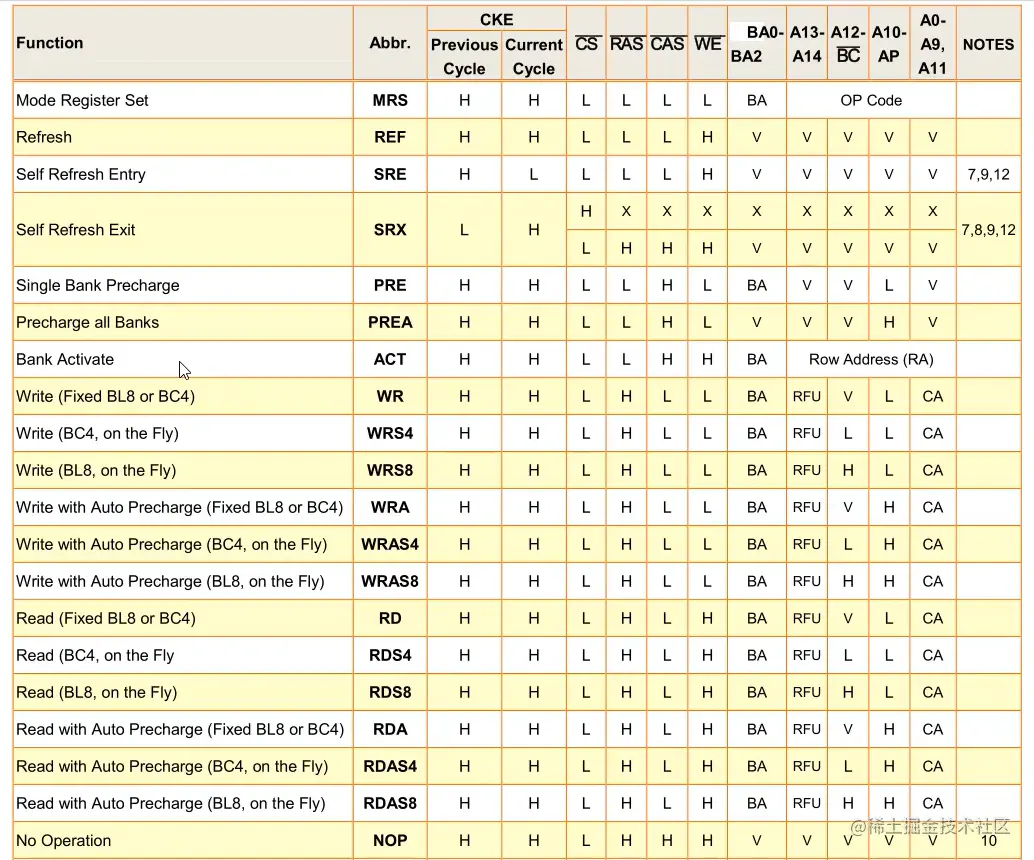This screenshot has width=1034, height=860.
Task: Click the Self Refresh Exit function name
Action: coord(75,230)
